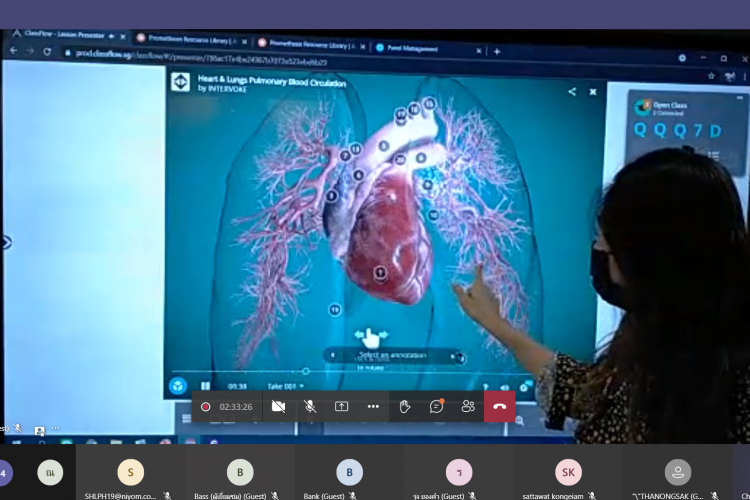The image size is (750, 500).
Task: Select participant avatar SK
Action: click(x=568, y=472)
